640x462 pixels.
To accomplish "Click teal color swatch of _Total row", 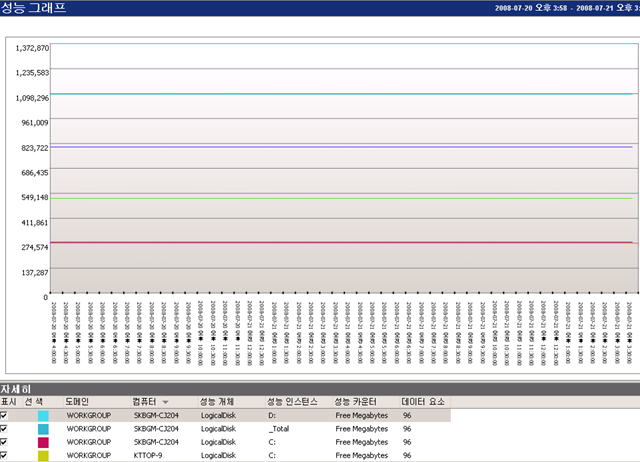I will point(43,429).
